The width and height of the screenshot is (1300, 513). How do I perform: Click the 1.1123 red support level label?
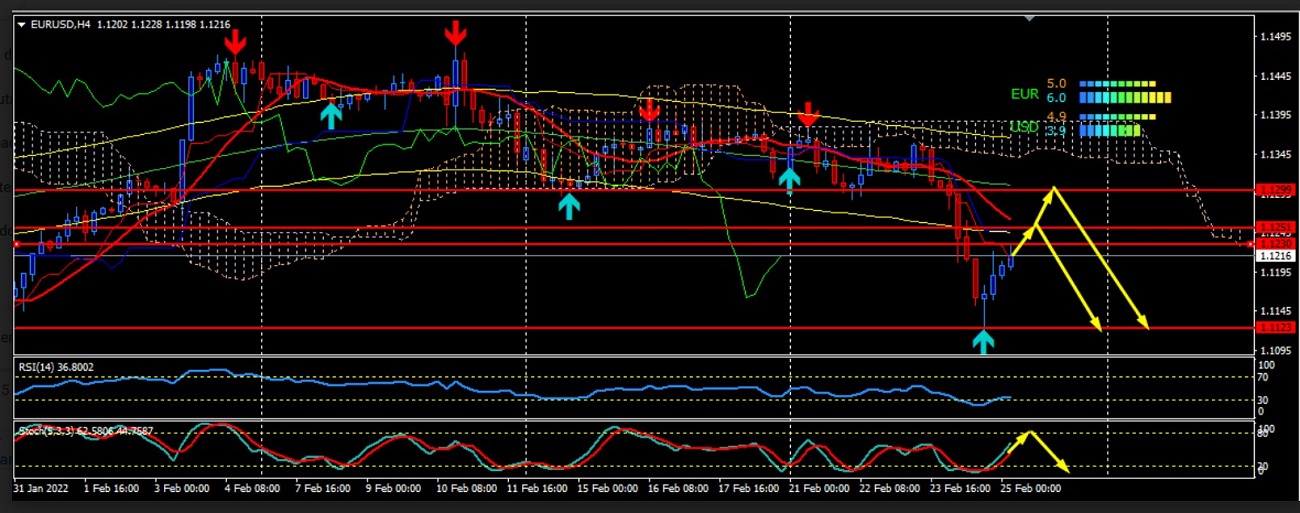(1275, 327)
